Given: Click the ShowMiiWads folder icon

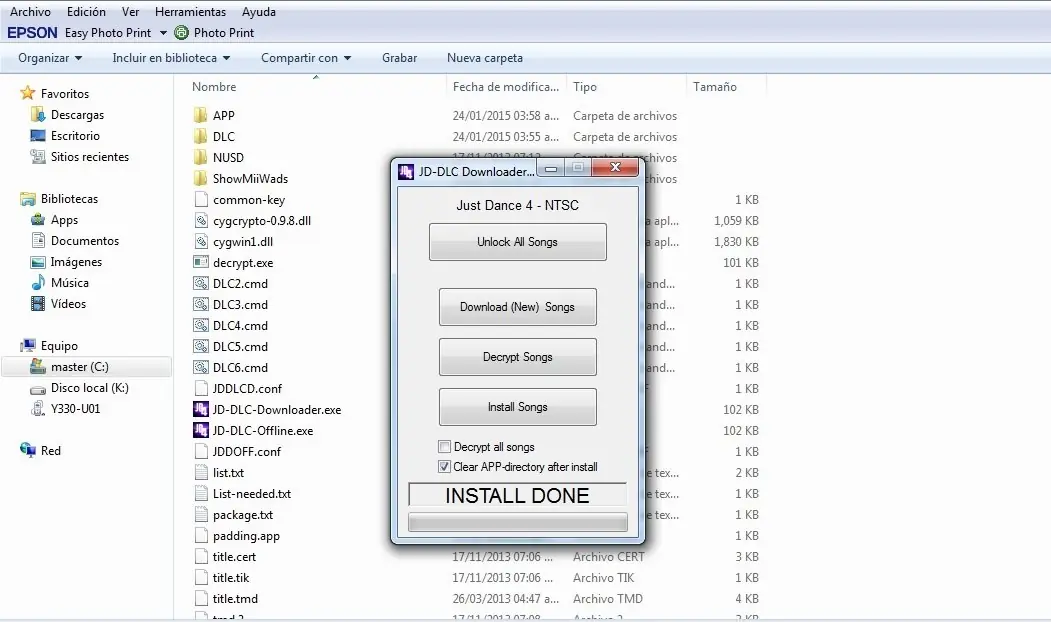Looking at the screenshot, I should 200,178.
